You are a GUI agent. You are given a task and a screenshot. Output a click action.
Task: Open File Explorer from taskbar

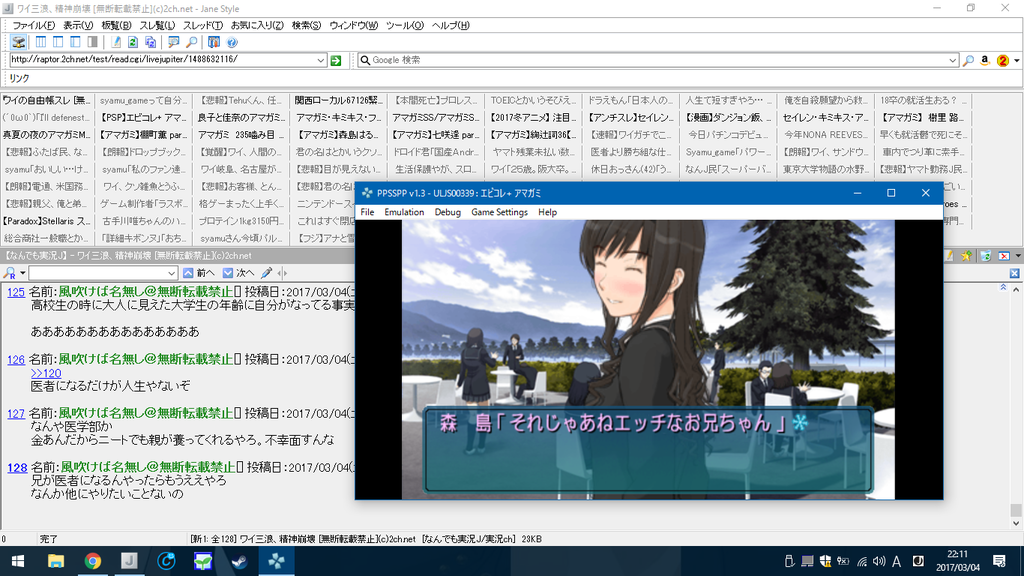[56, 561]
